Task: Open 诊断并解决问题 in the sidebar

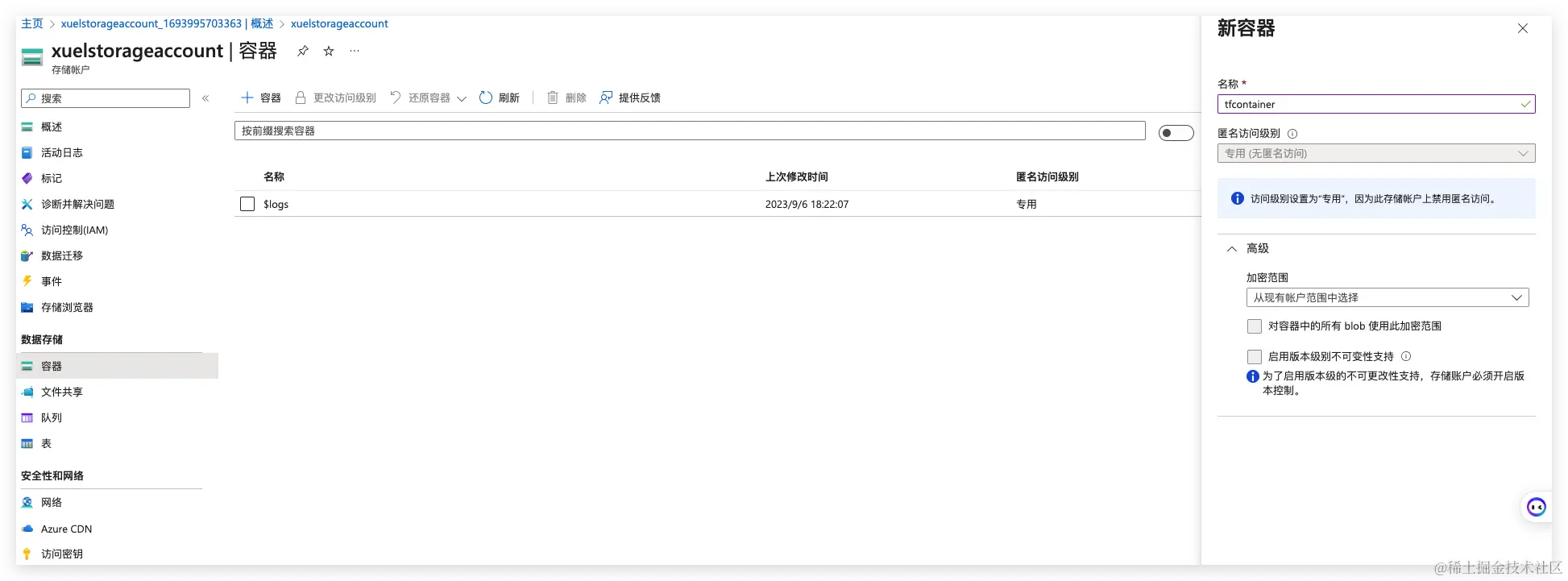Action: [77, 204]
